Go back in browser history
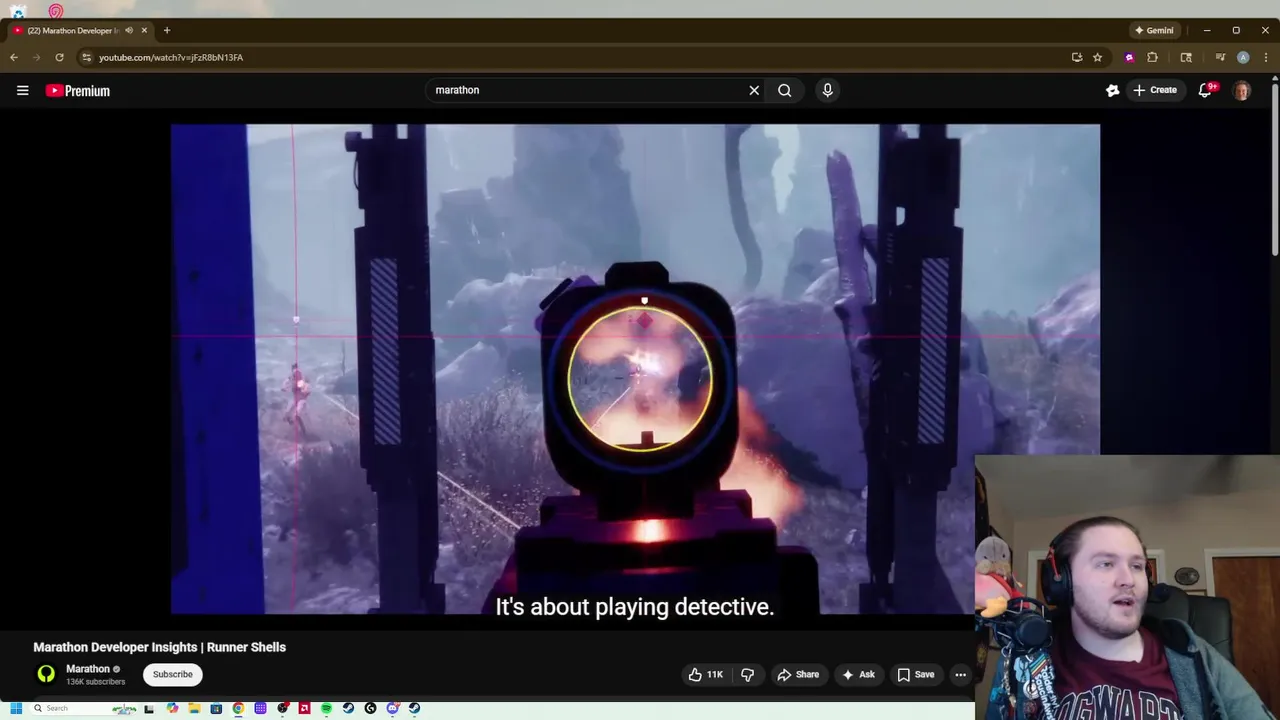The width and height of the screenshot is (1280, 720). (x=14, y=57)
